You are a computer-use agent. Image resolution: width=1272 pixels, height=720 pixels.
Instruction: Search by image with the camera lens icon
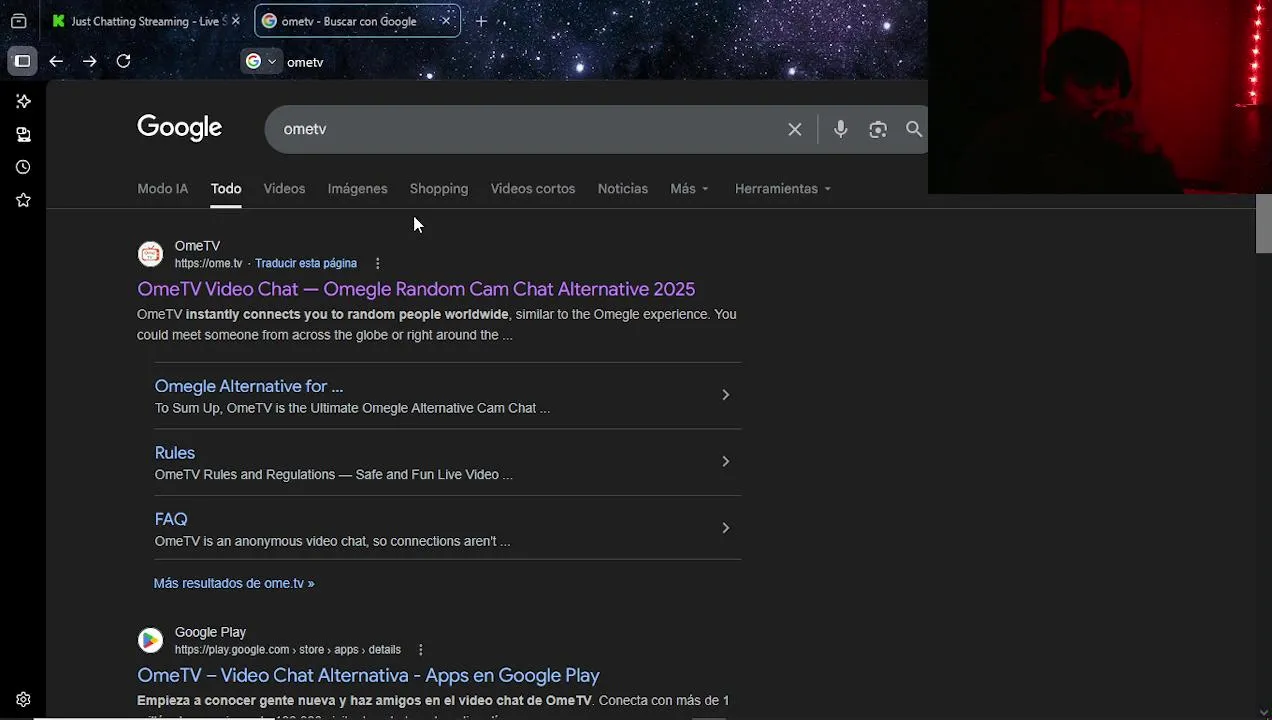tap(878, 129)
